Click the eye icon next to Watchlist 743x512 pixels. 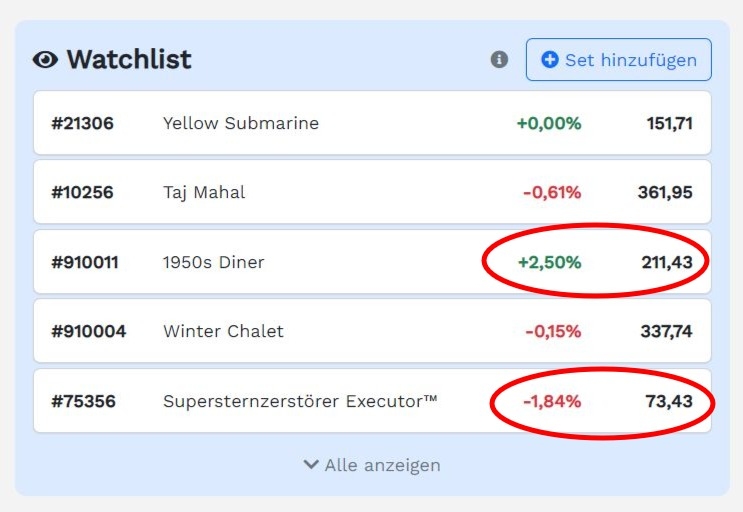coord(45,60)
